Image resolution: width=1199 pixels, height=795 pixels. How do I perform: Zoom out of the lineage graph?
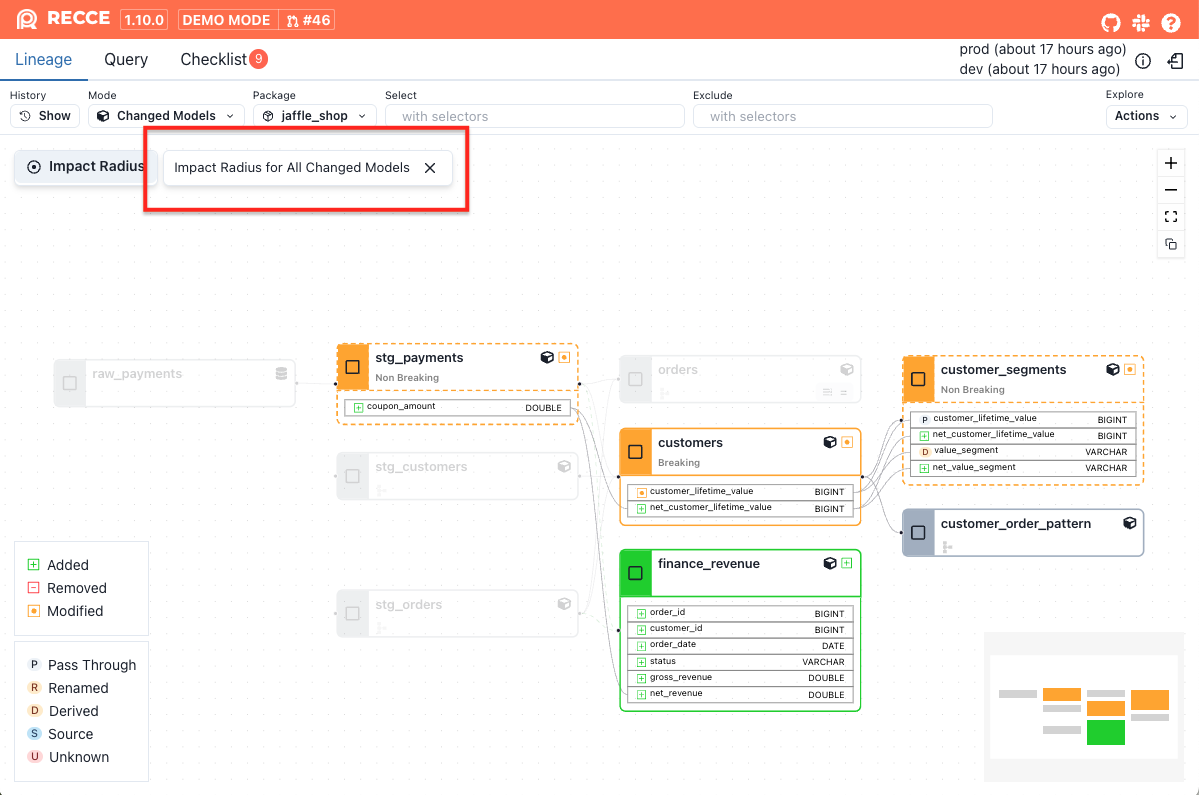tap(1171, 190)
